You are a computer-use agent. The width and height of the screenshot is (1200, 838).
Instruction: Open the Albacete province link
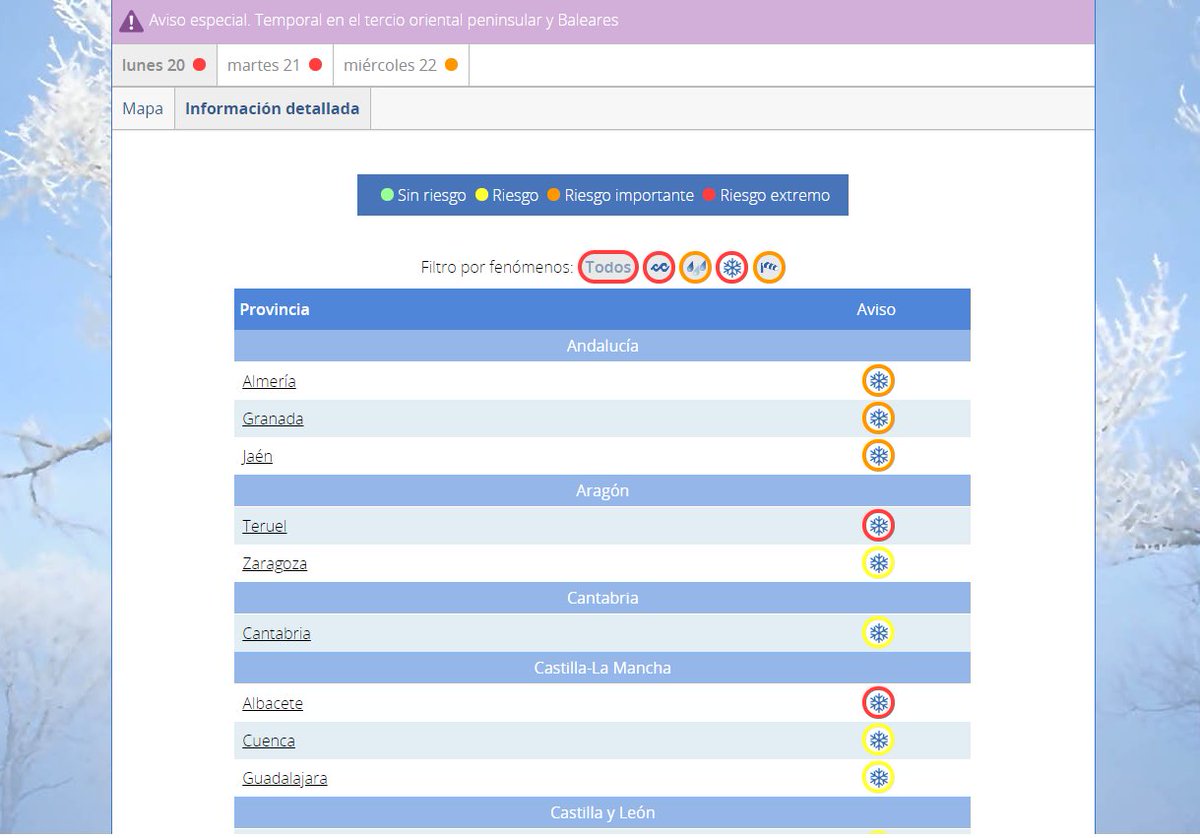273,703
